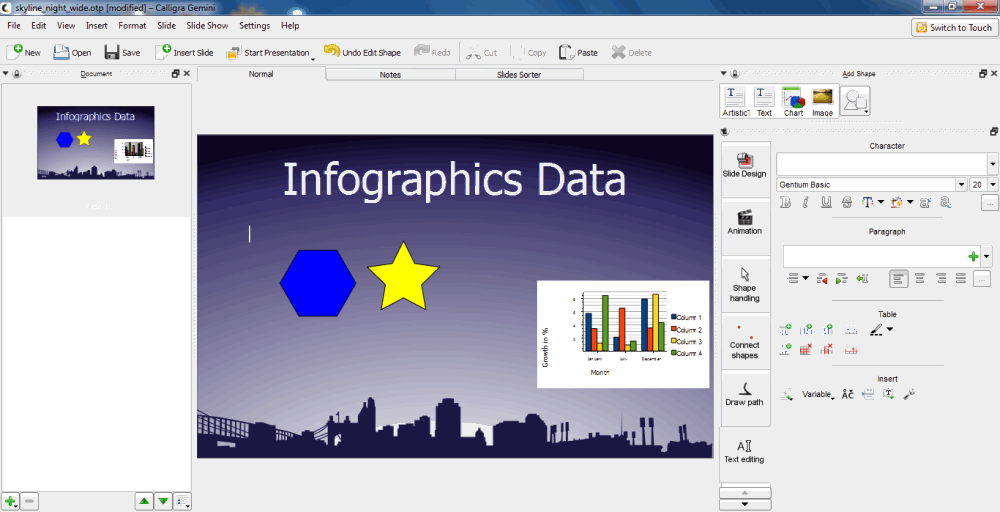Open the shapes collection dropdown button

point(855,101)
